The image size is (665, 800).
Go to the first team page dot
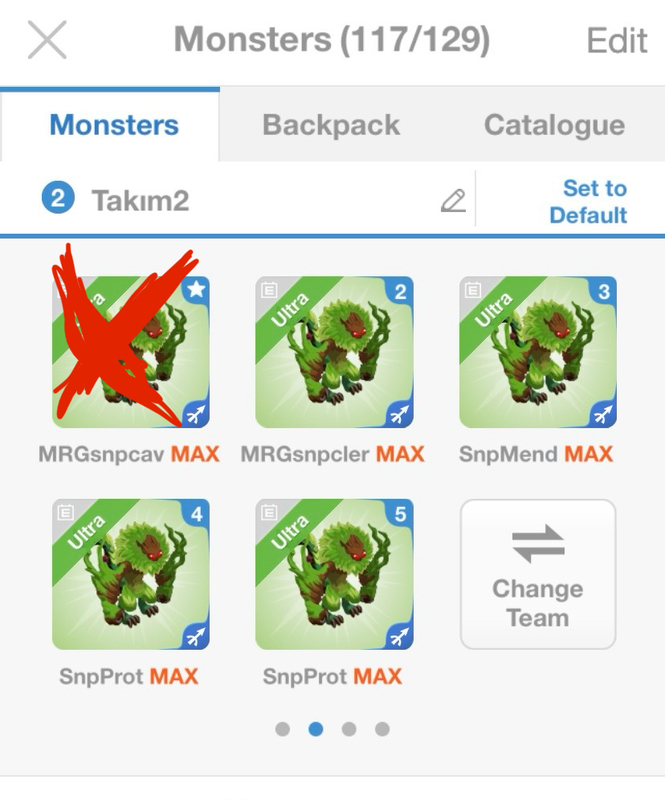coord(282,729)
